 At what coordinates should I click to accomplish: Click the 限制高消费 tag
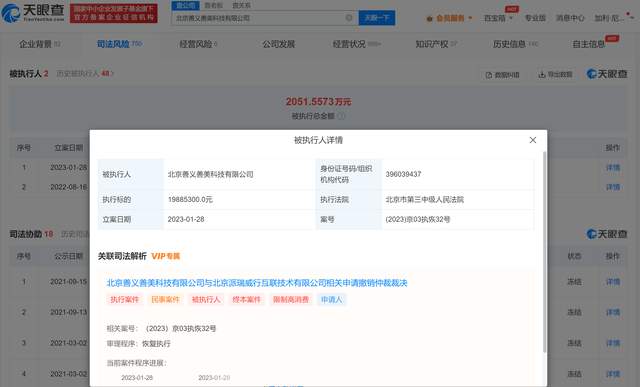291,300
